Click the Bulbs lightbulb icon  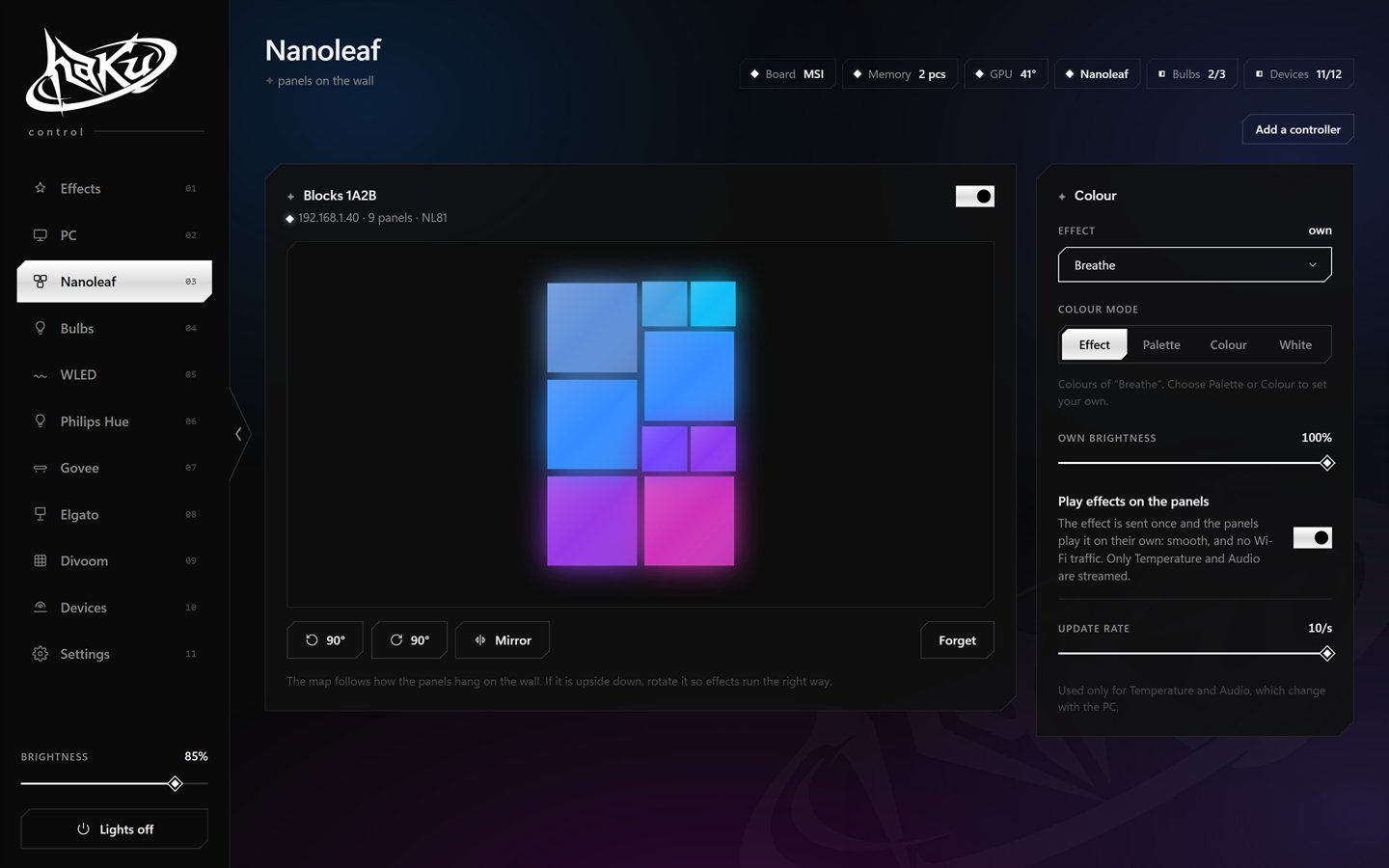40,328
